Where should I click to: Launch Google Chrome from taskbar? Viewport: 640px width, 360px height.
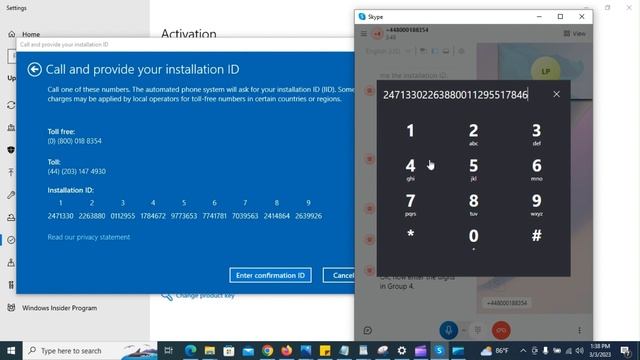click(267, 351)
